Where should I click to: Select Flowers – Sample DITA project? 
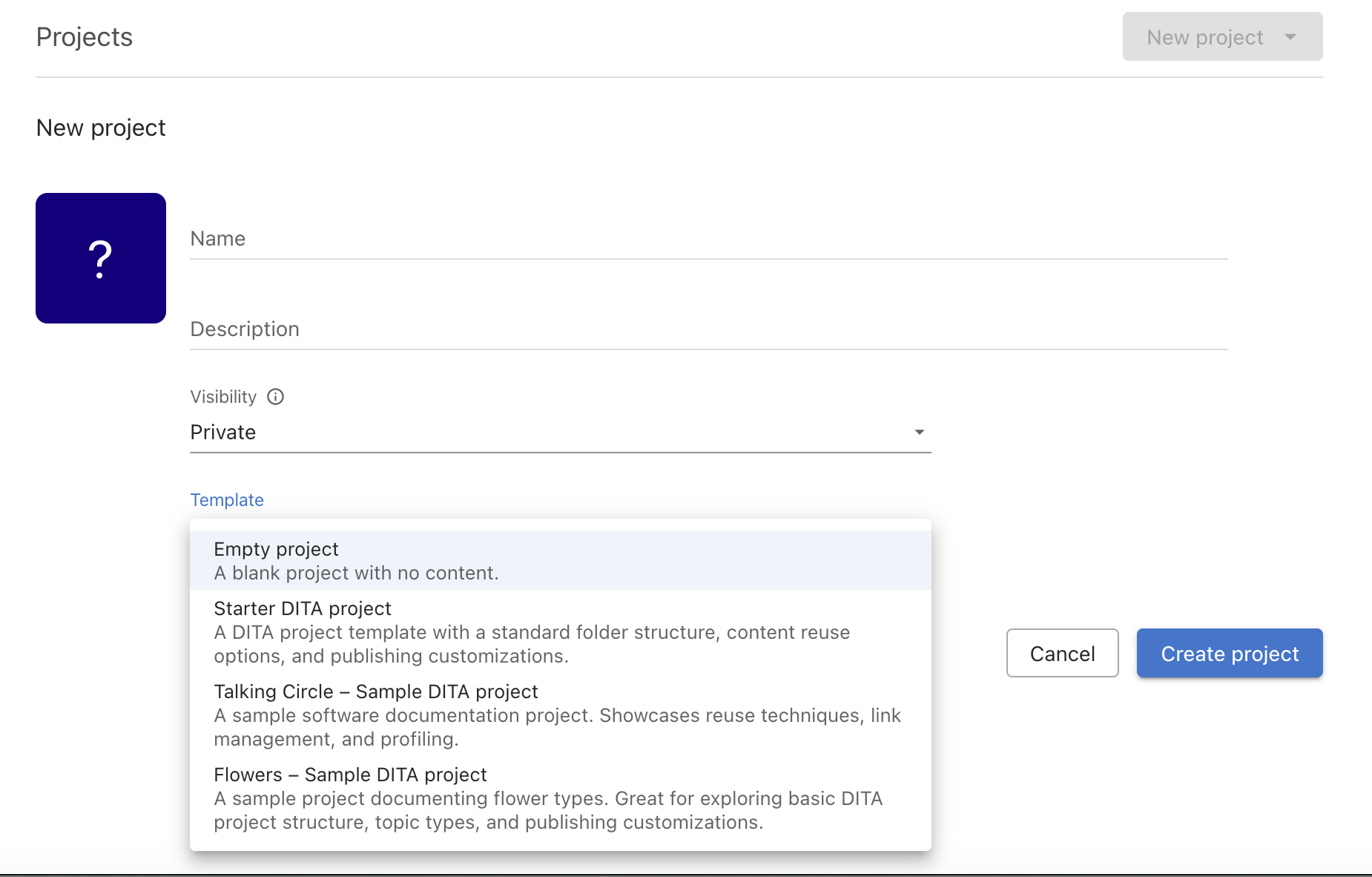click(x=350, y=775)
